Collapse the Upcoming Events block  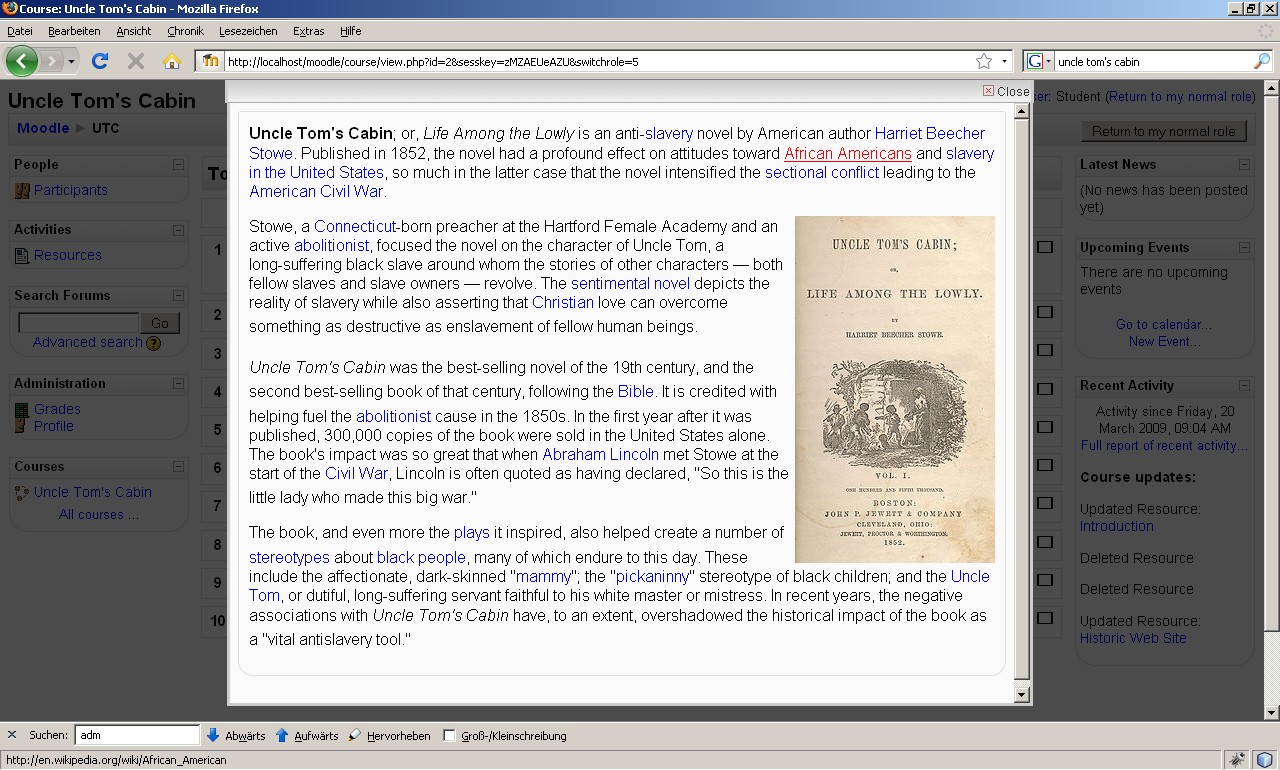click(x=1244, y=248)
